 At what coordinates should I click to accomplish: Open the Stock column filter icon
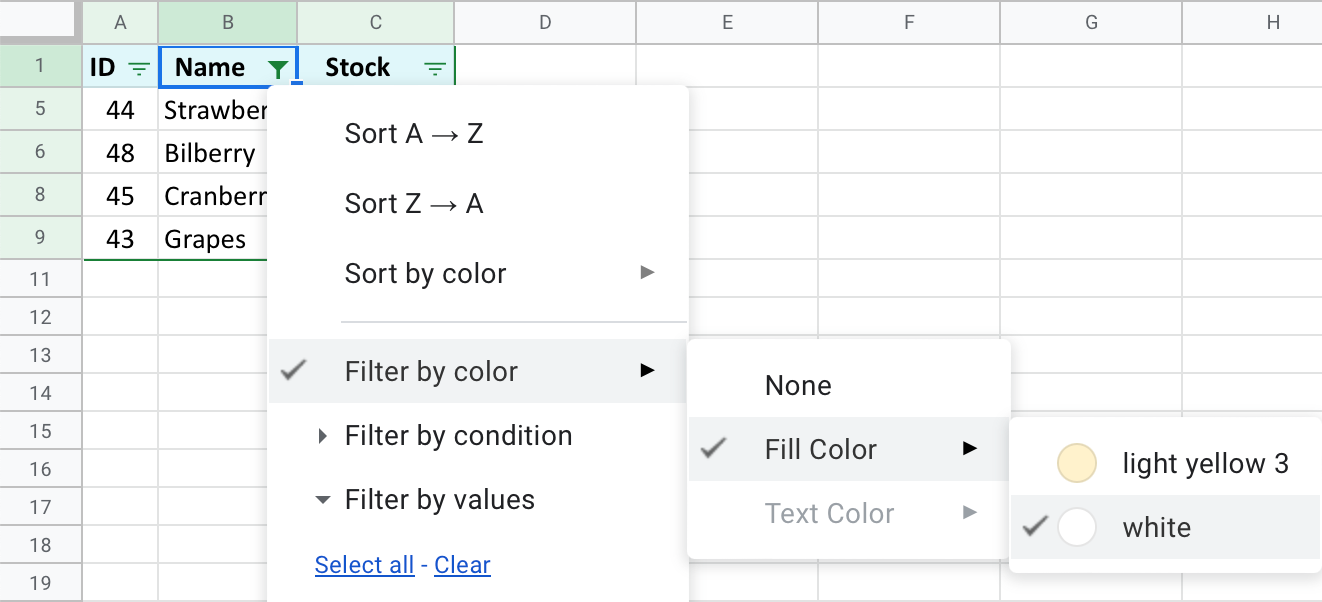click(x=435, y=68)
